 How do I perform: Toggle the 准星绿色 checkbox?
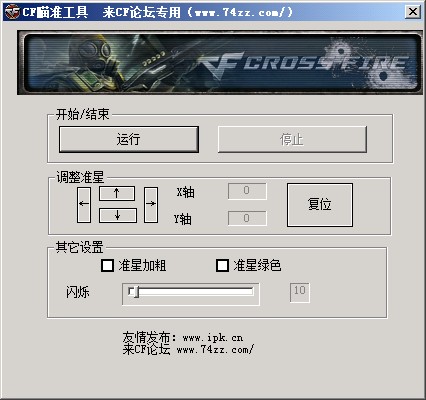click(x=222, y=266)
